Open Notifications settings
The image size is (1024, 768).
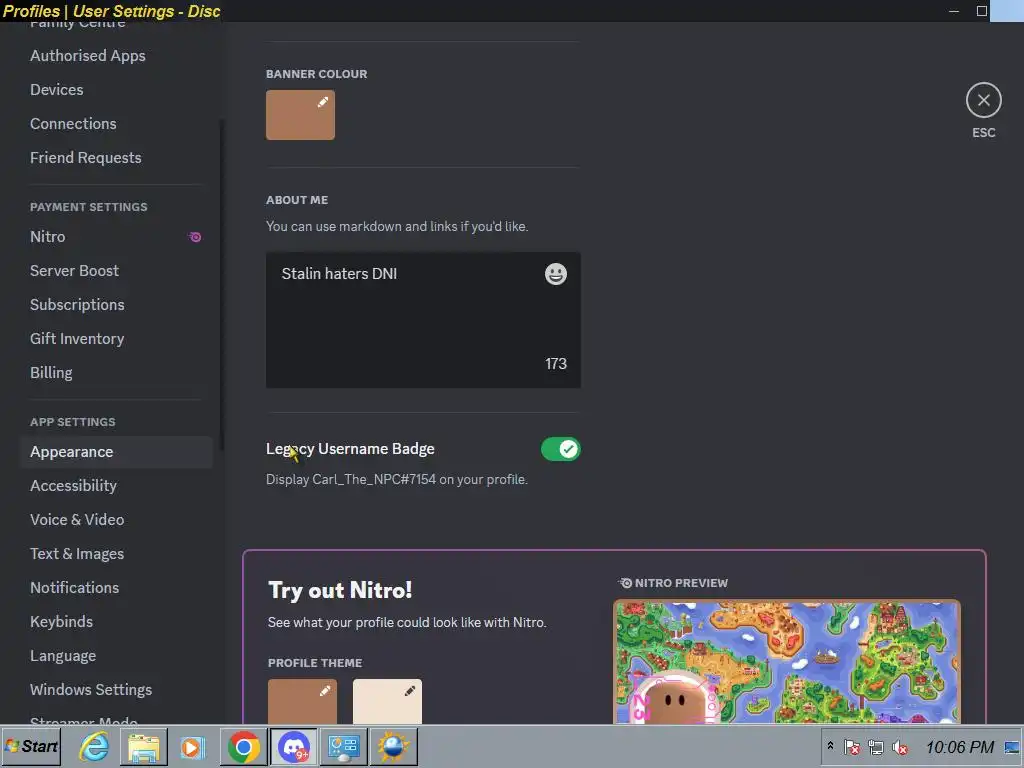74,587
